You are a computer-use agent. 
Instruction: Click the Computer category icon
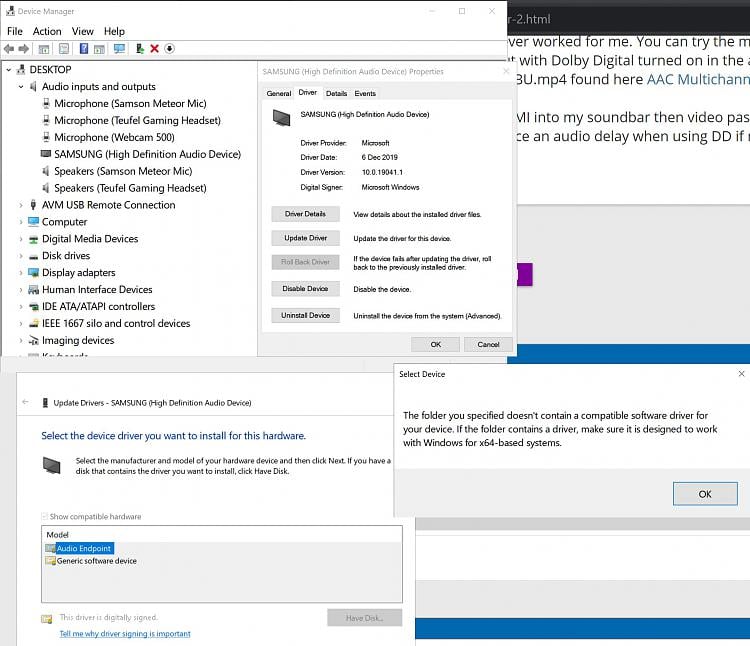33,221
